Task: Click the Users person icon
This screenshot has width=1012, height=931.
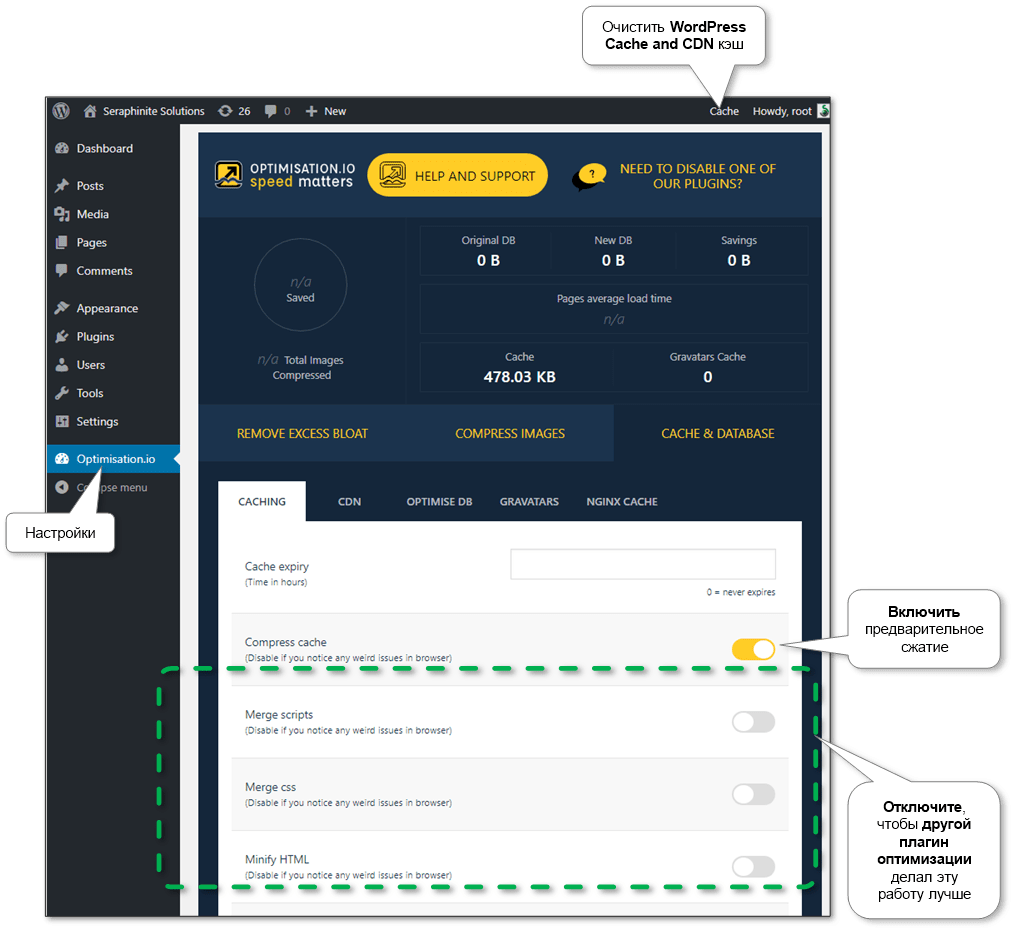Action: coord(62,365)
